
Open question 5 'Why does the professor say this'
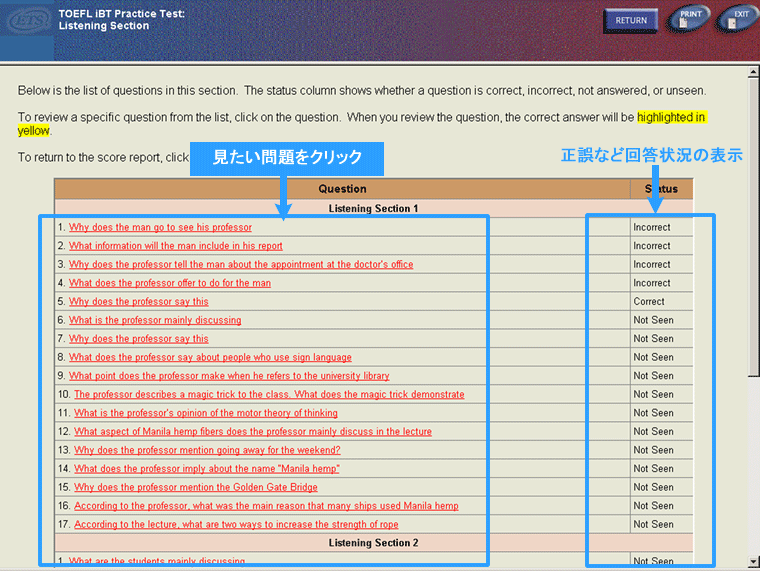[139, 301]
